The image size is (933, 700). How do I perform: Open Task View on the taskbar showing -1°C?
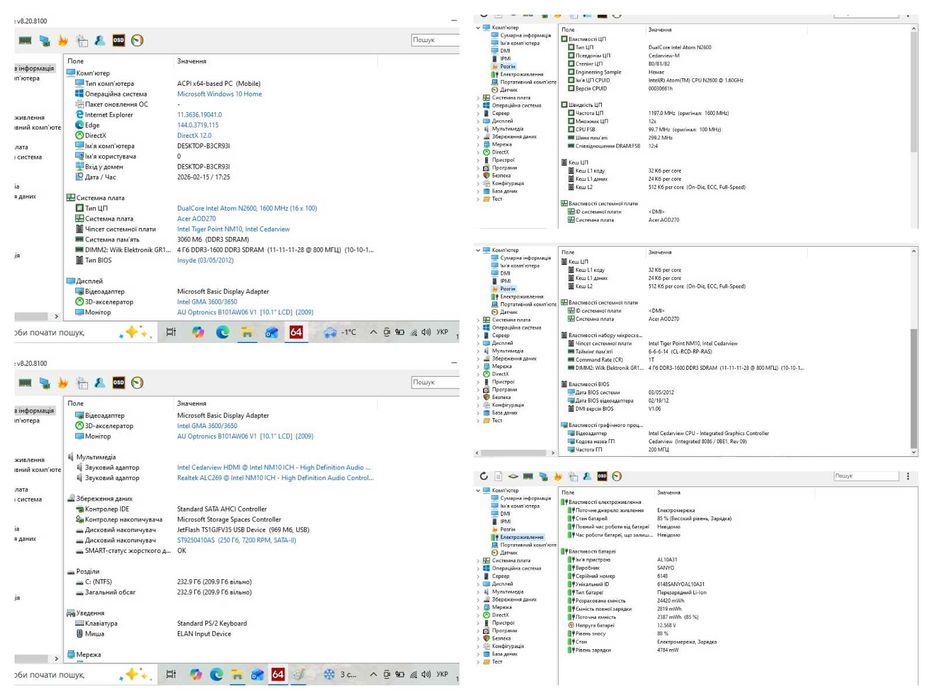tap(171, 332)
